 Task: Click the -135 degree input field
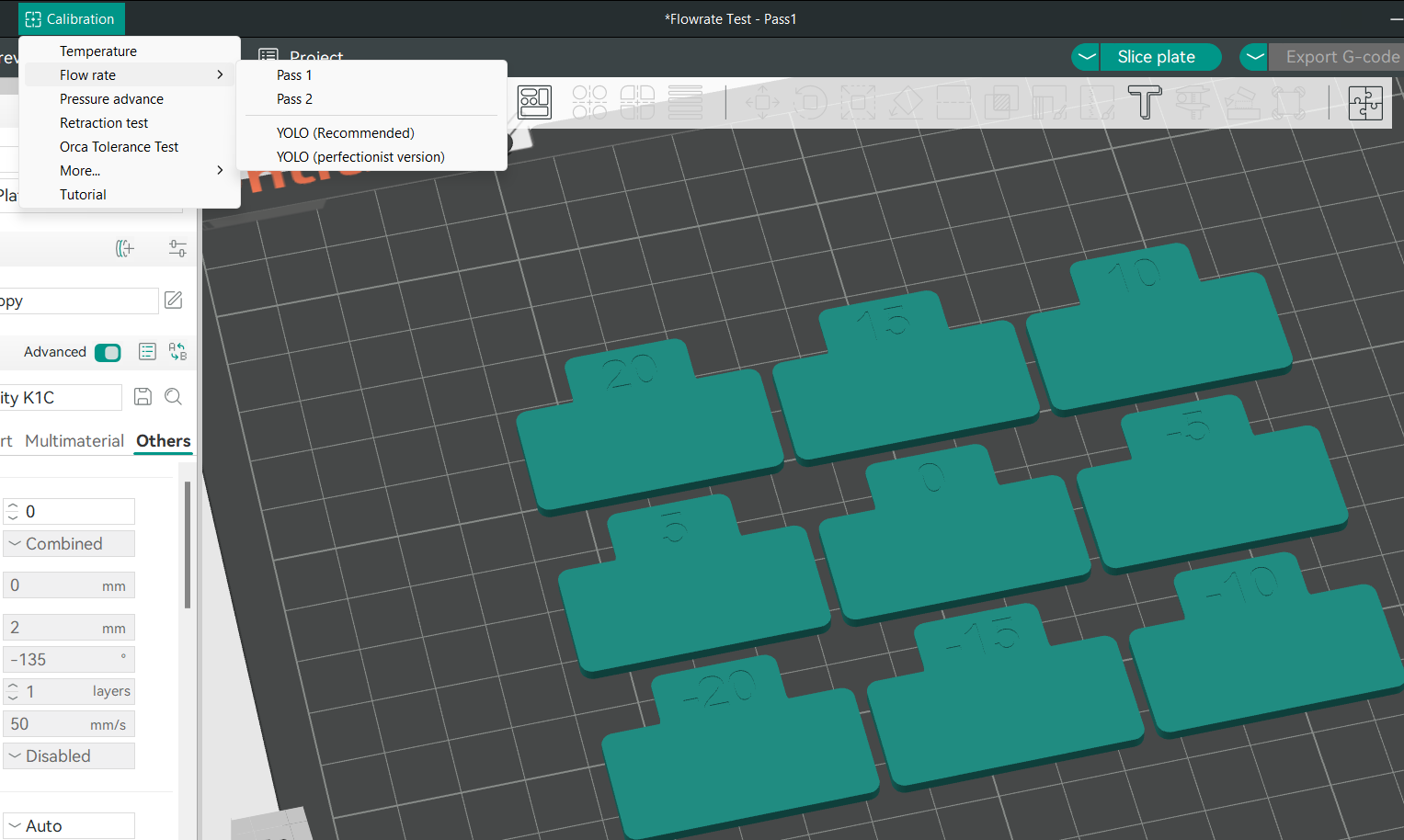point(64,660)
